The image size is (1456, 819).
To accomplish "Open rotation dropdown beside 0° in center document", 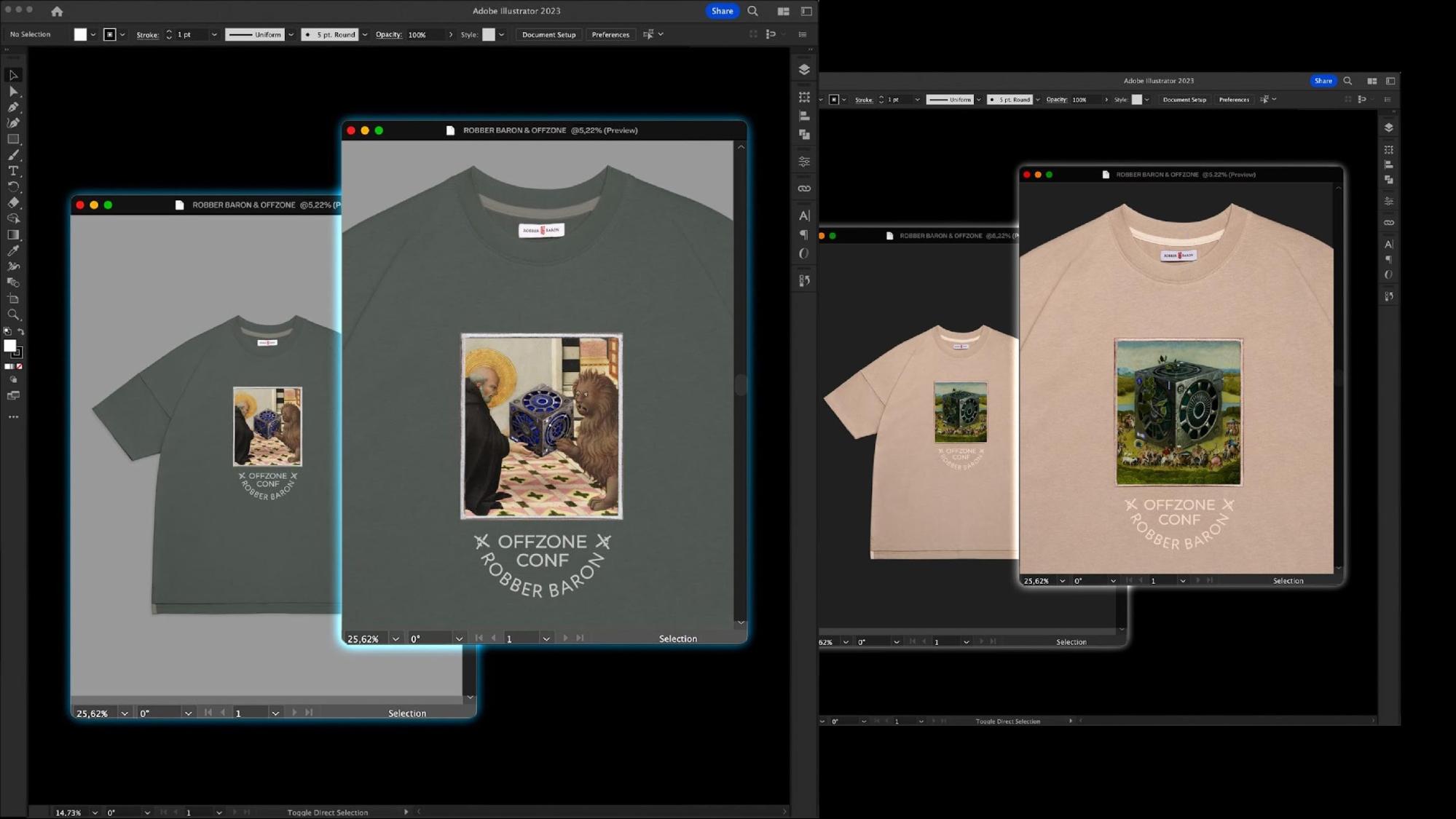I will [459, 638].
